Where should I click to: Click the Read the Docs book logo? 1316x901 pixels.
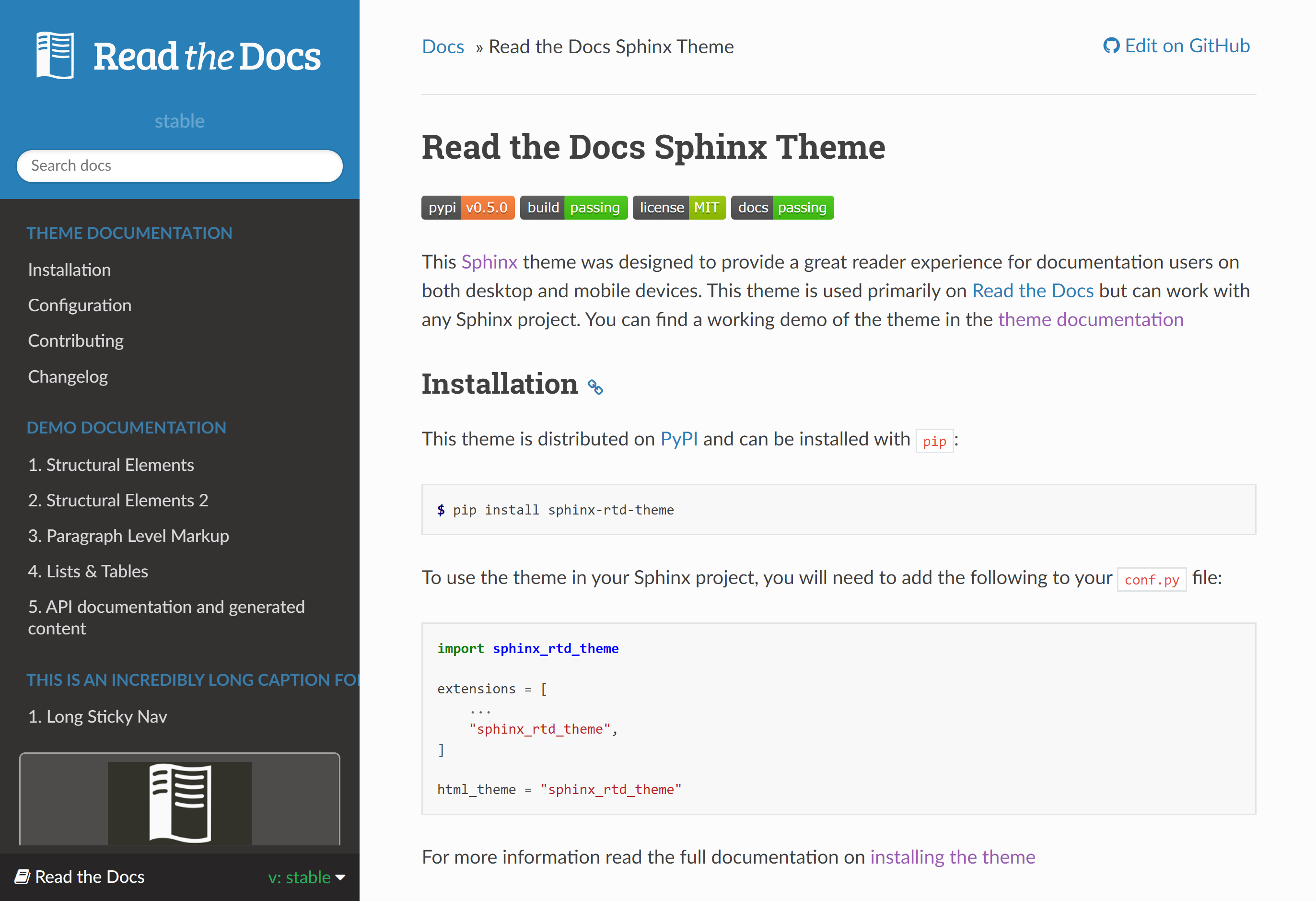[x=55, y=56]
